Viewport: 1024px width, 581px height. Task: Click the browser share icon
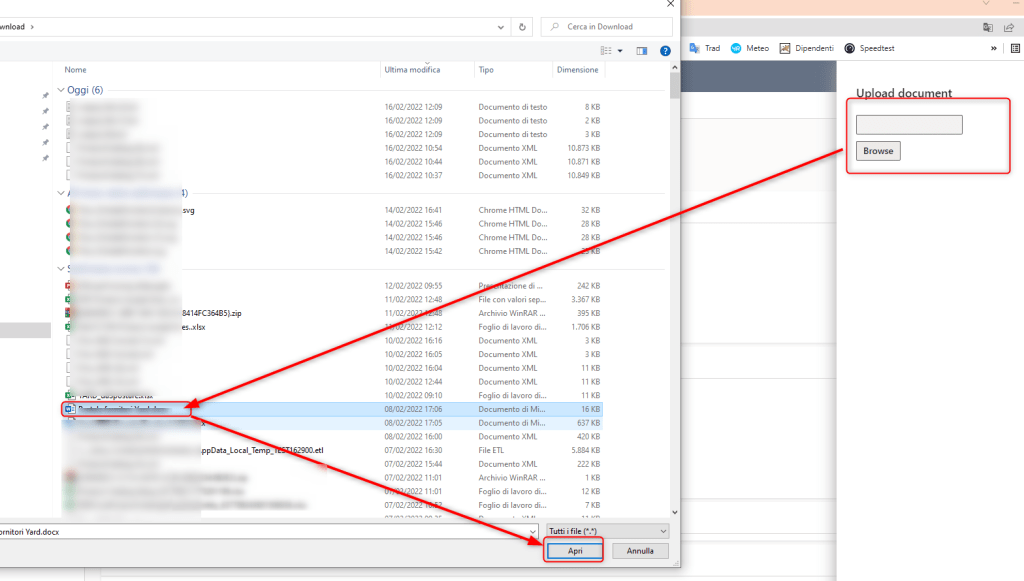[1009, 27]
